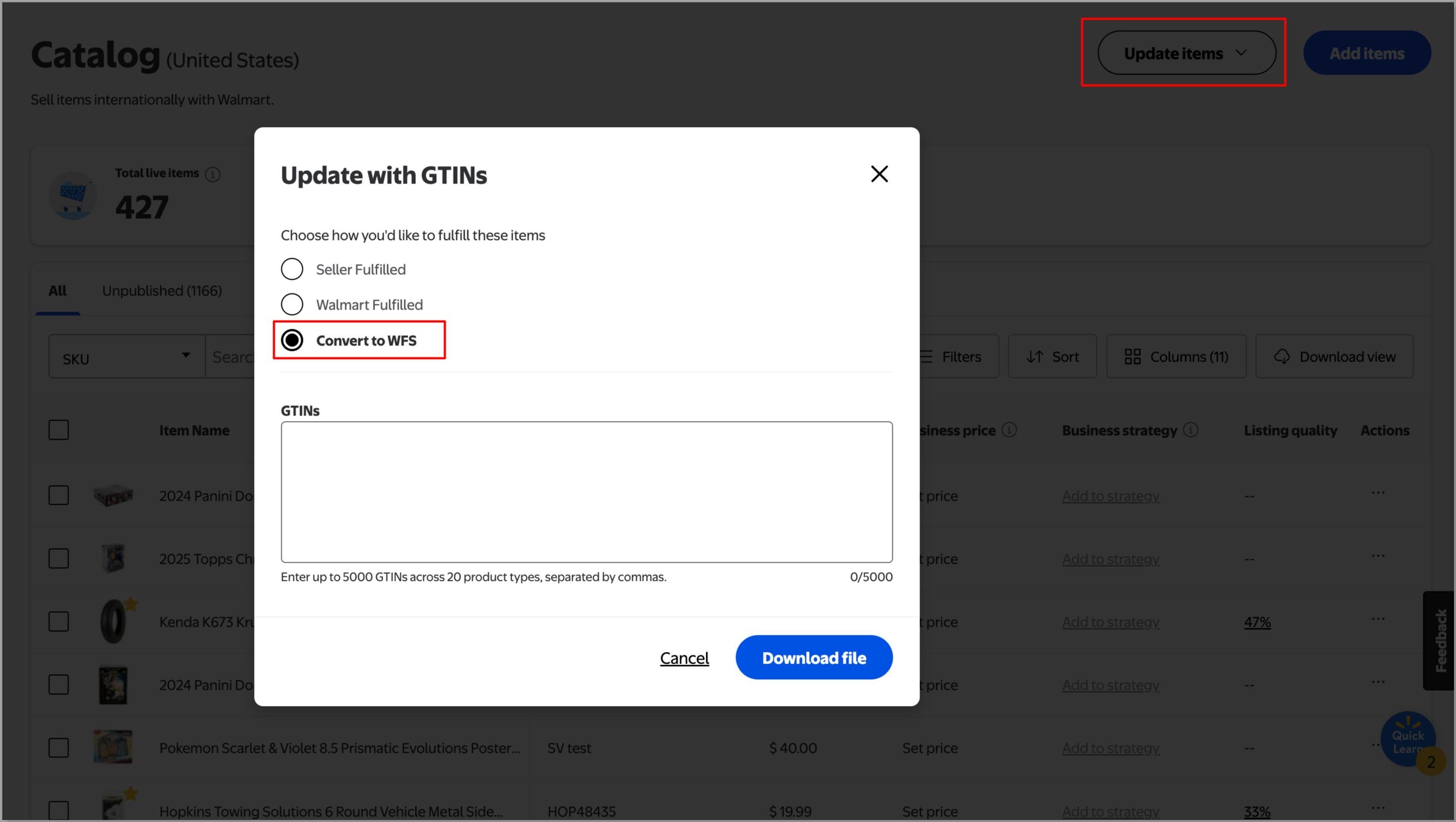Open actions menu for Kenda K673 row
Viewport: 1456px width, 822px height.
[1378, 620]
